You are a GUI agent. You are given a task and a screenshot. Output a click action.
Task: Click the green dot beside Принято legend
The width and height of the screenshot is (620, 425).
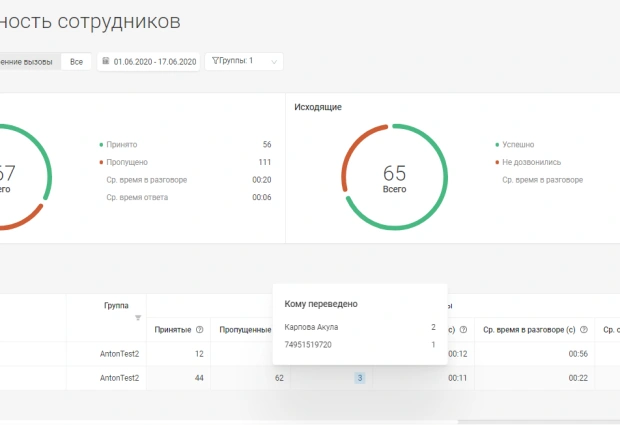pyautogui.click(x=101, y=144)
